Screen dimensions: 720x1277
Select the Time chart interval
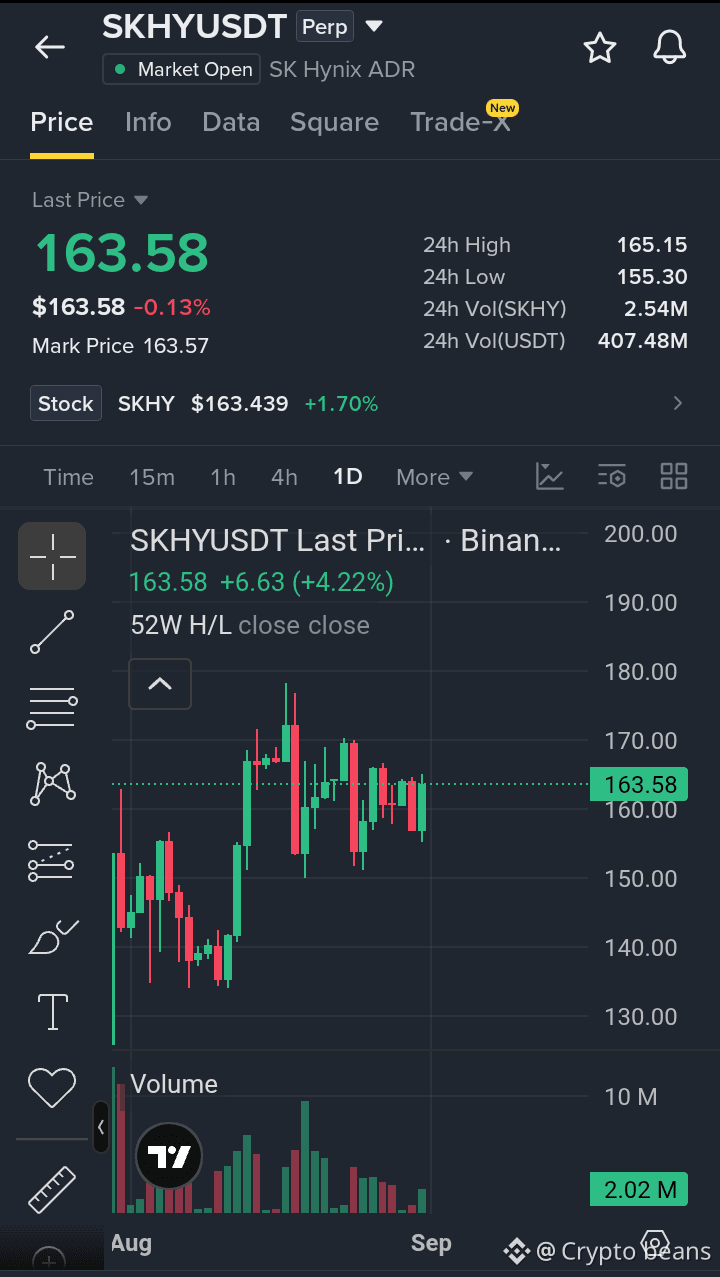pos(68,477)
